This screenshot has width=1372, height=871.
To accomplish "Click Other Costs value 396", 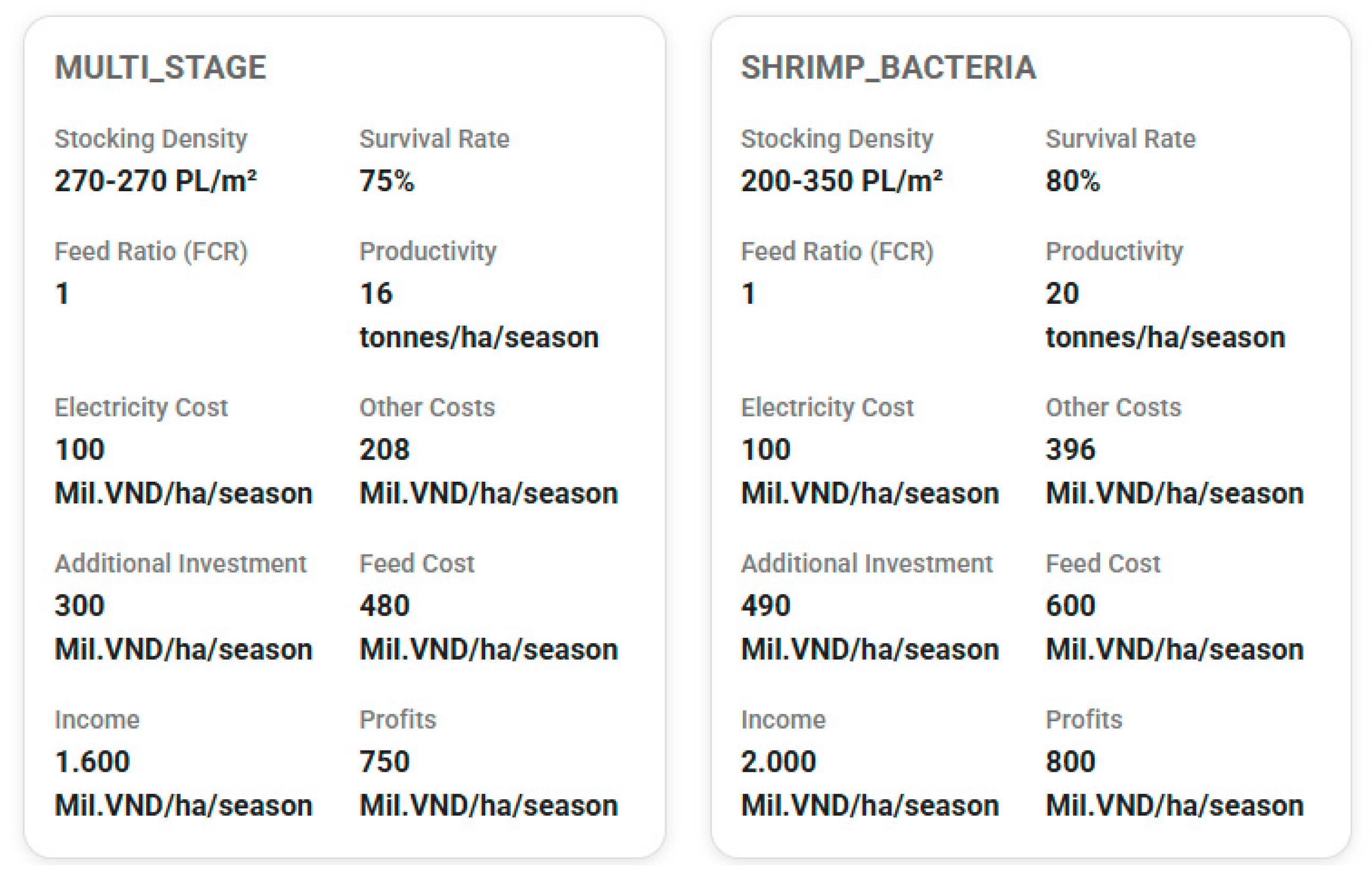I will (x=1070, y=450).
